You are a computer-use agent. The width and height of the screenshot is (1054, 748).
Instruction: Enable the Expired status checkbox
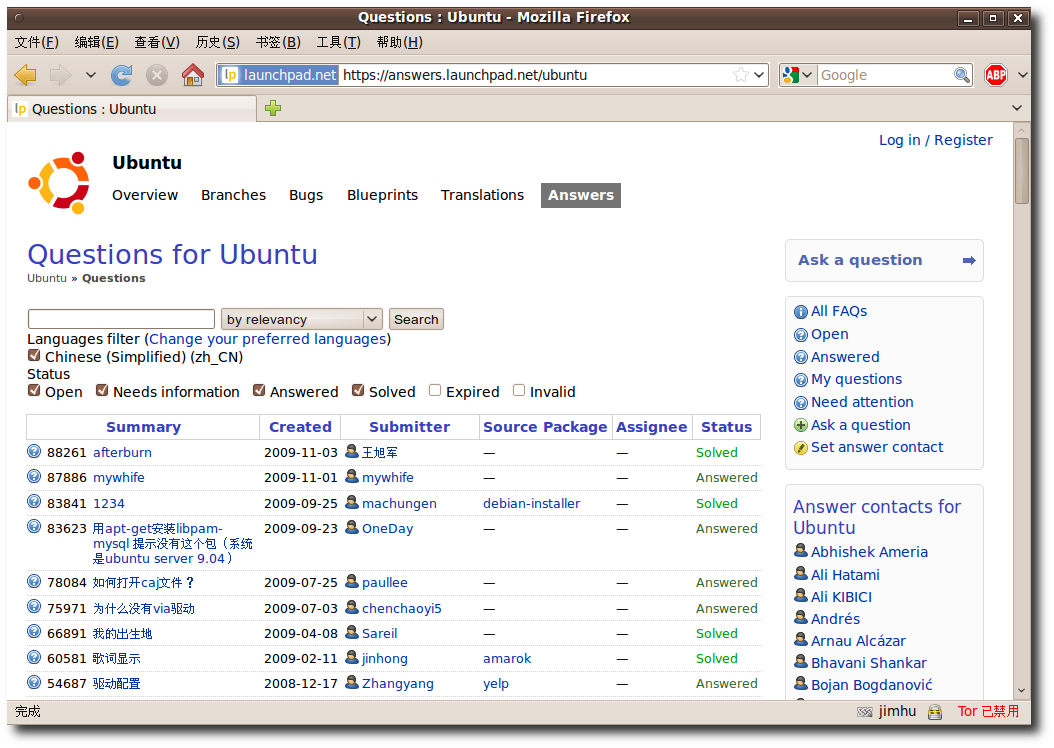pyautogui.click(x=435, y=391)
